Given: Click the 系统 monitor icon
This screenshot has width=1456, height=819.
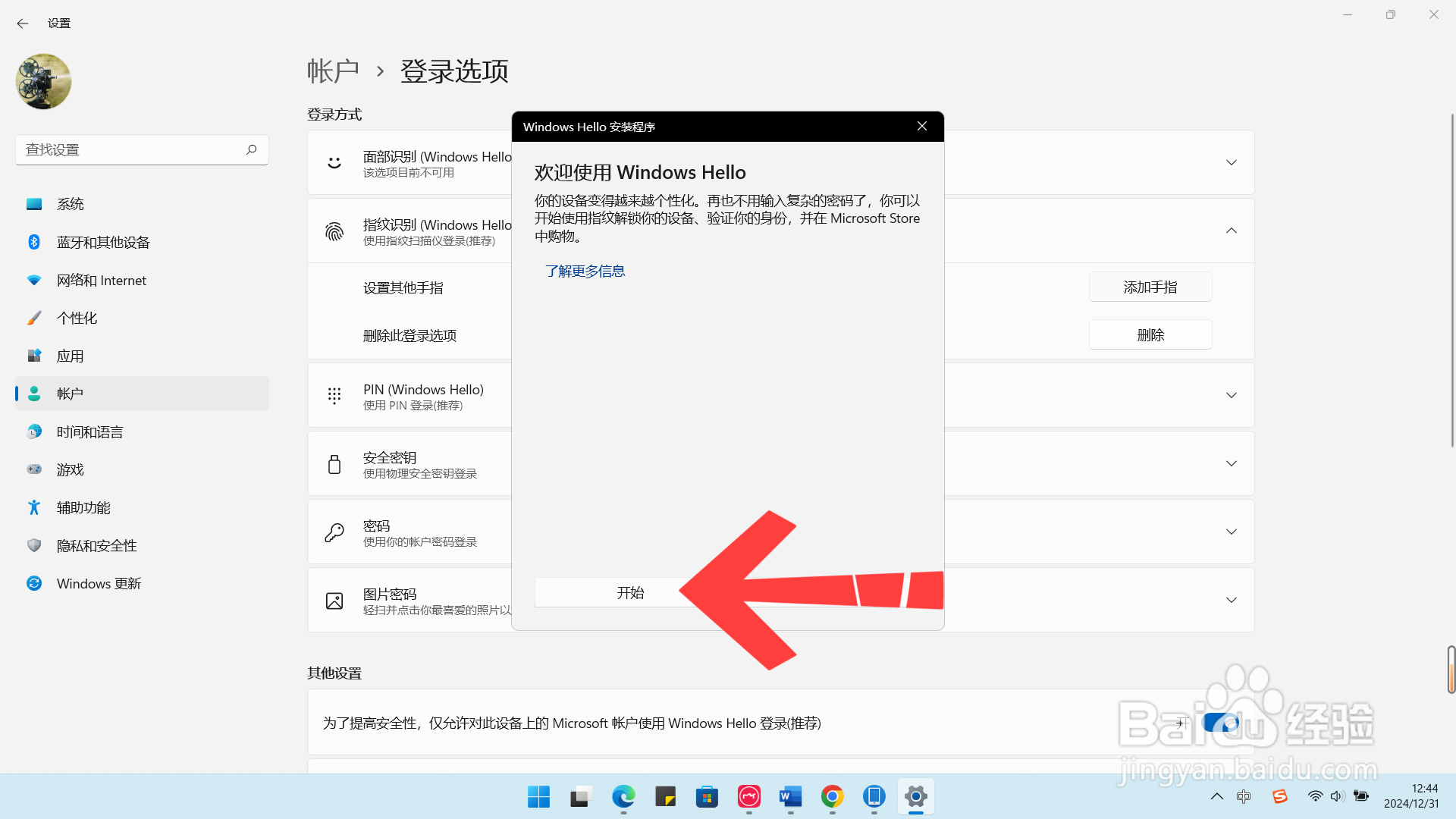Looking at the screenshot, I should (x=34, y=204).
